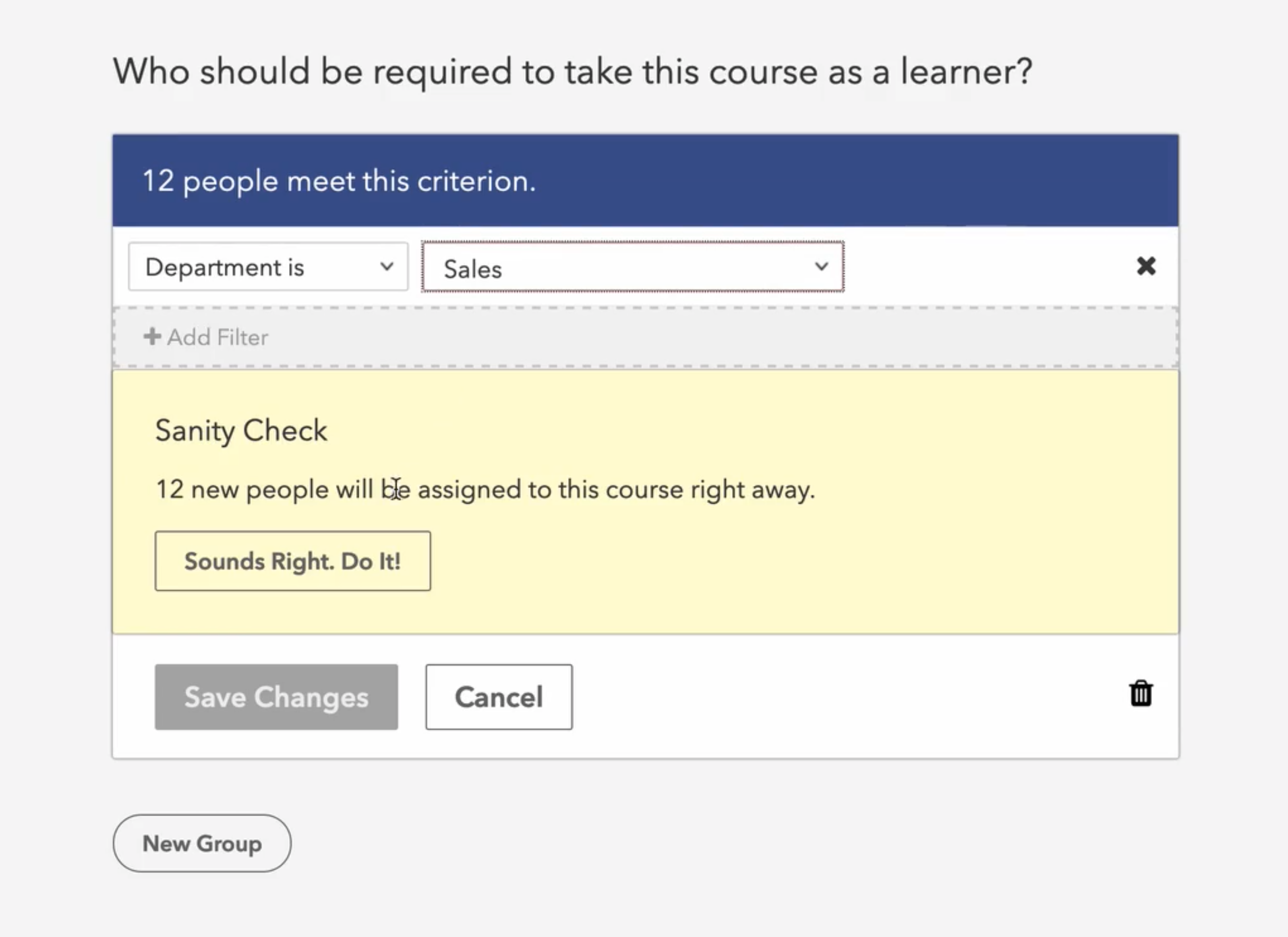Click the plus icon beside Add Filter

151,336
